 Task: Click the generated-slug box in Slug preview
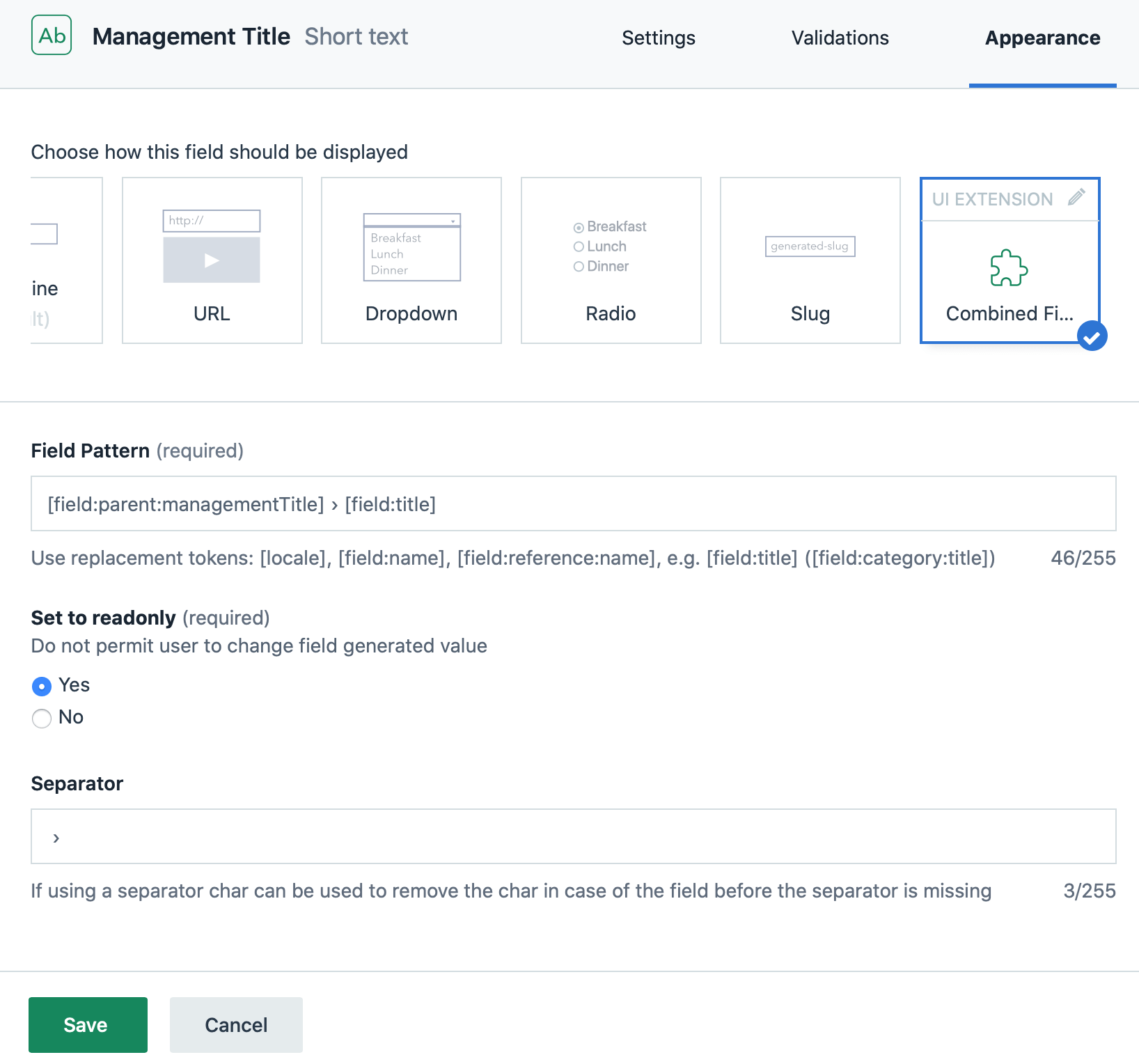[x=810, y=246]
